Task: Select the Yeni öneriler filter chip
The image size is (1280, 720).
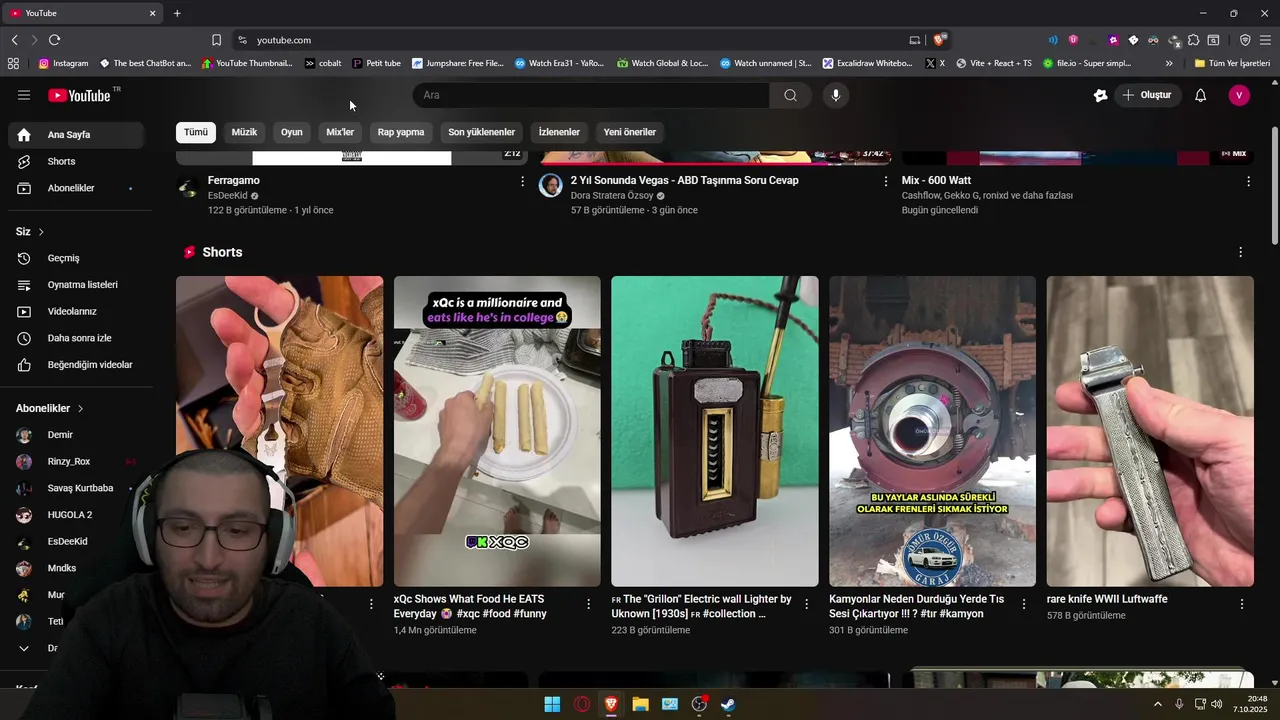Action: (x=630, y=132)
